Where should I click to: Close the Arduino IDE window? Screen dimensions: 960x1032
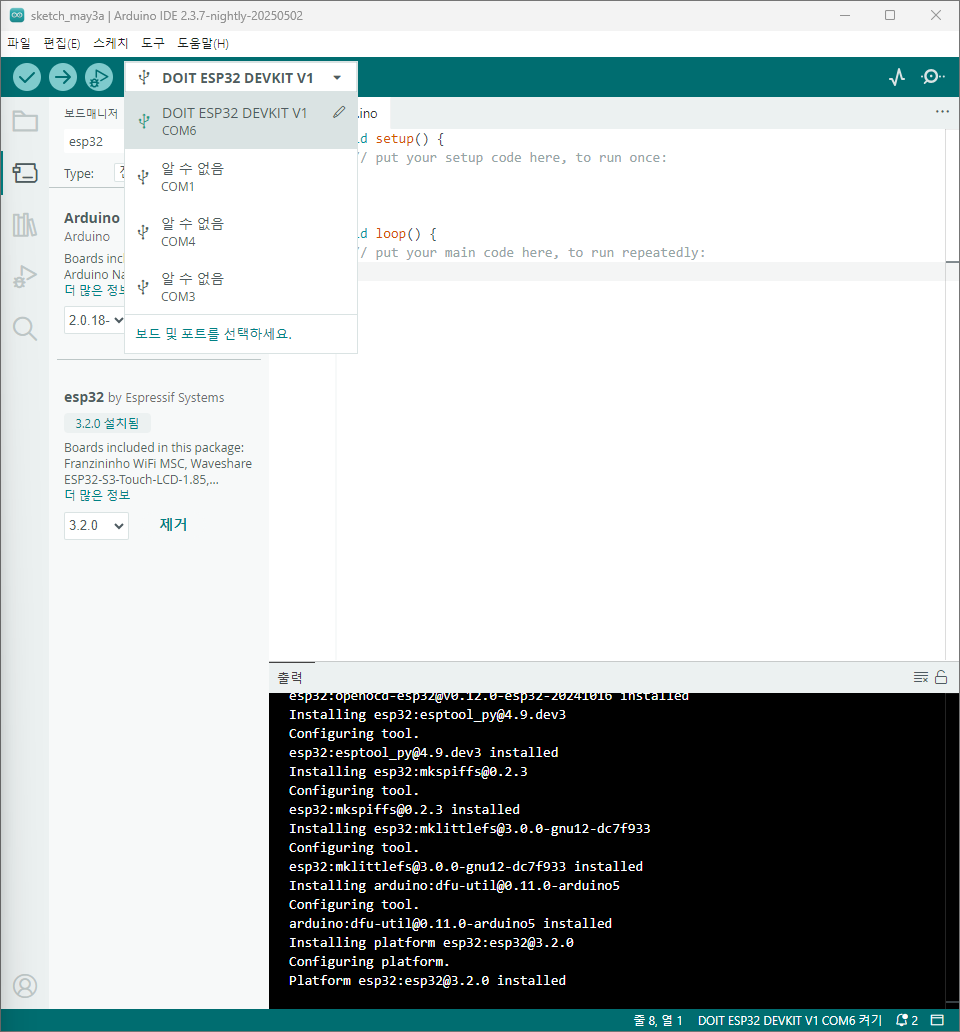[x=936, y=15]
